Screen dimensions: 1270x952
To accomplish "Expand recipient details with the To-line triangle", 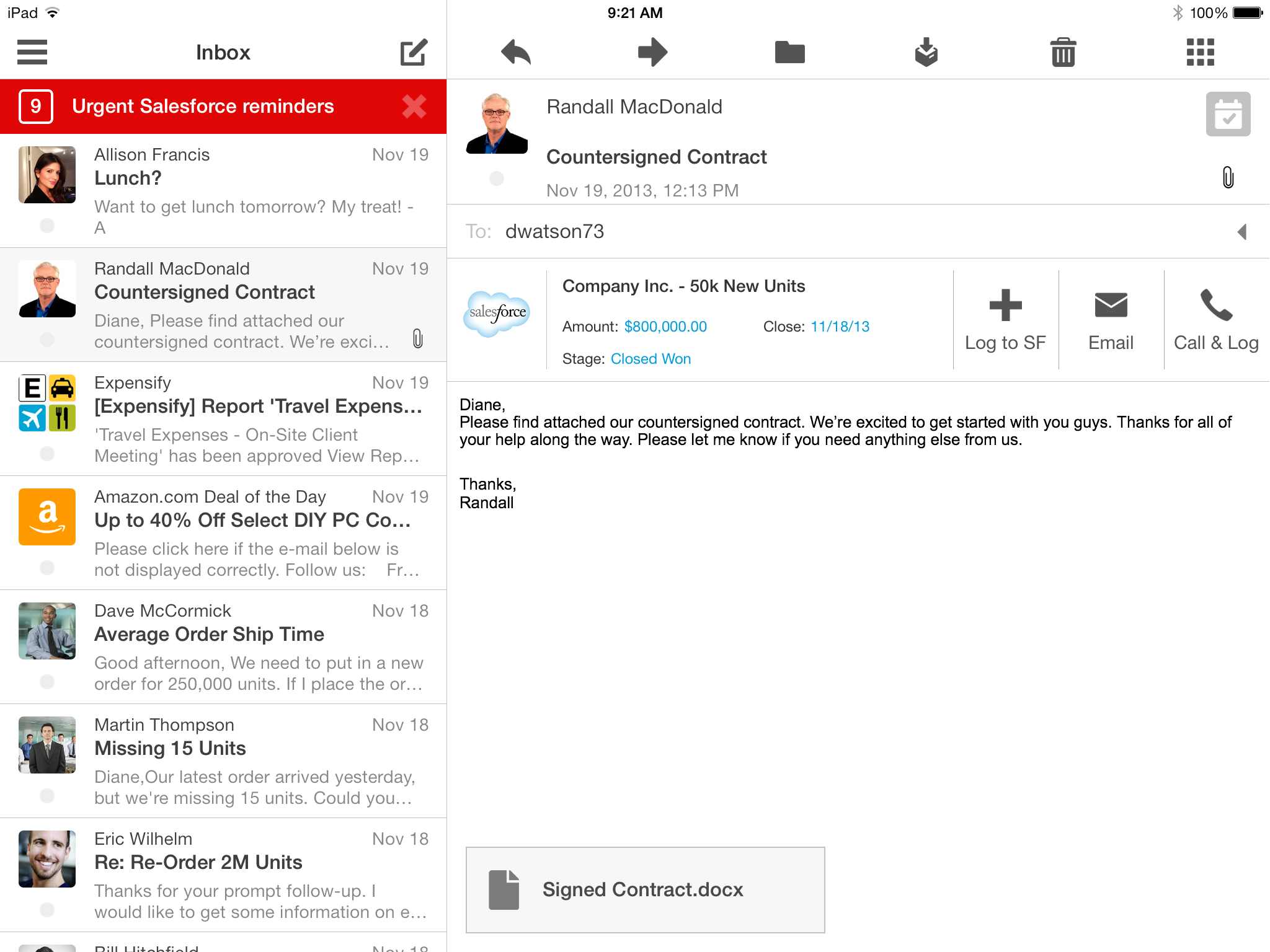I will click(x=1241, y=232).
